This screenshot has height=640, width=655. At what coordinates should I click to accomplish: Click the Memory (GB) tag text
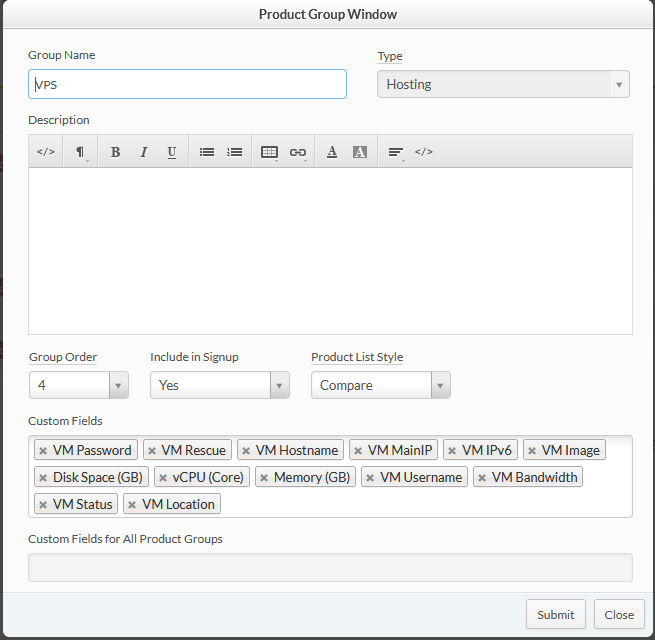312,477
